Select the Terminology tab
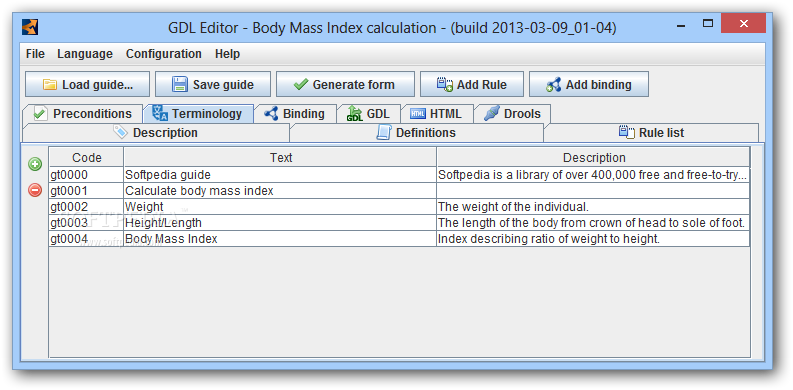Viewport: 793px width, 390px height. [198, 114]
